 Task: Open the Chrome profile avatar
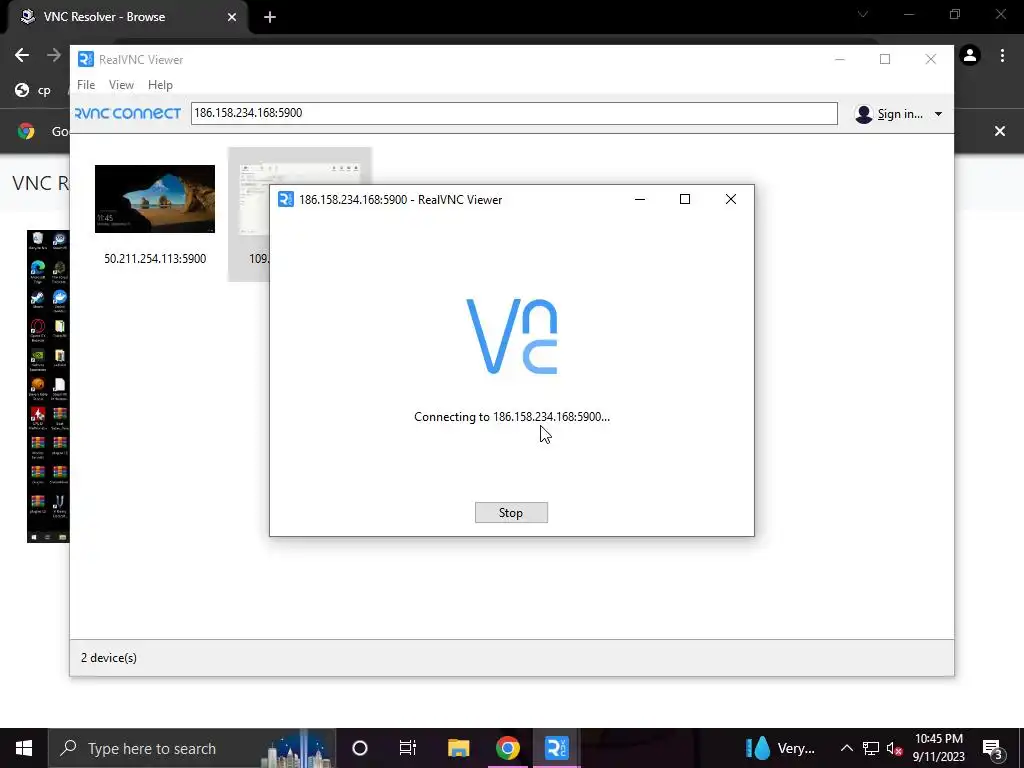click(x=970, y=56)
